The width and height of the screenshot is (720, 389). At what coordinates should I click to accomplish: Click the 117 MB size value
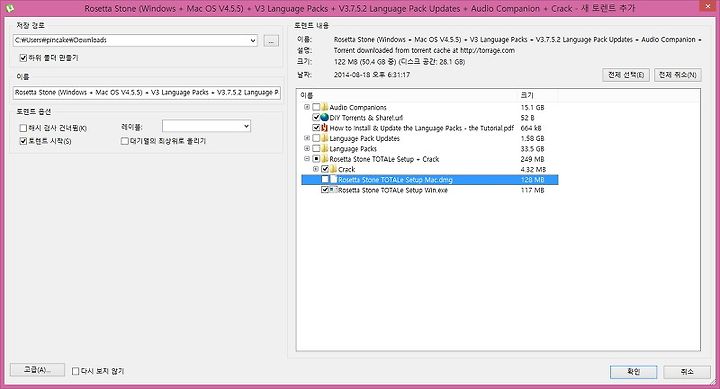coord(532,190)
